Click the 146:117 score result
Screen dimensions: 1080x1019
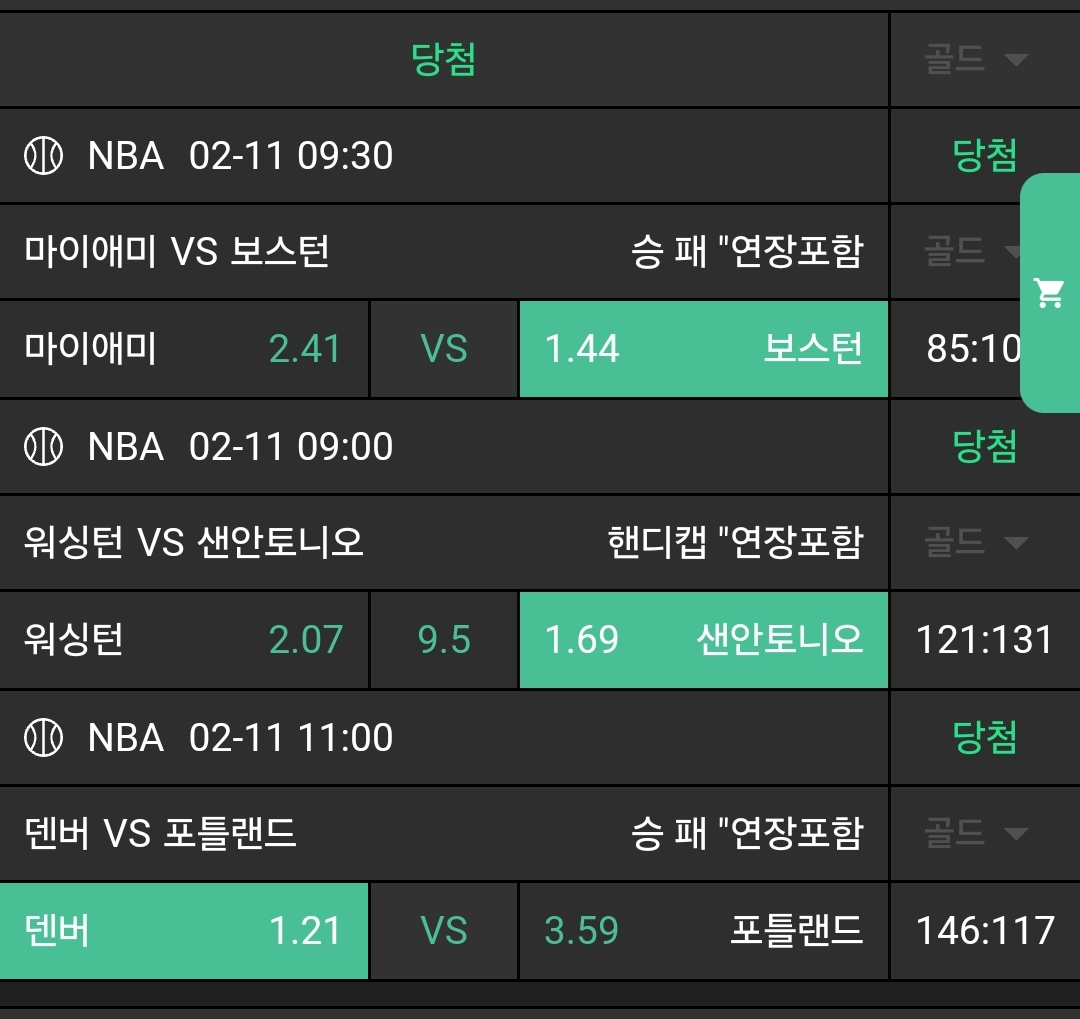pyautogui.click(x=985, y=931)
